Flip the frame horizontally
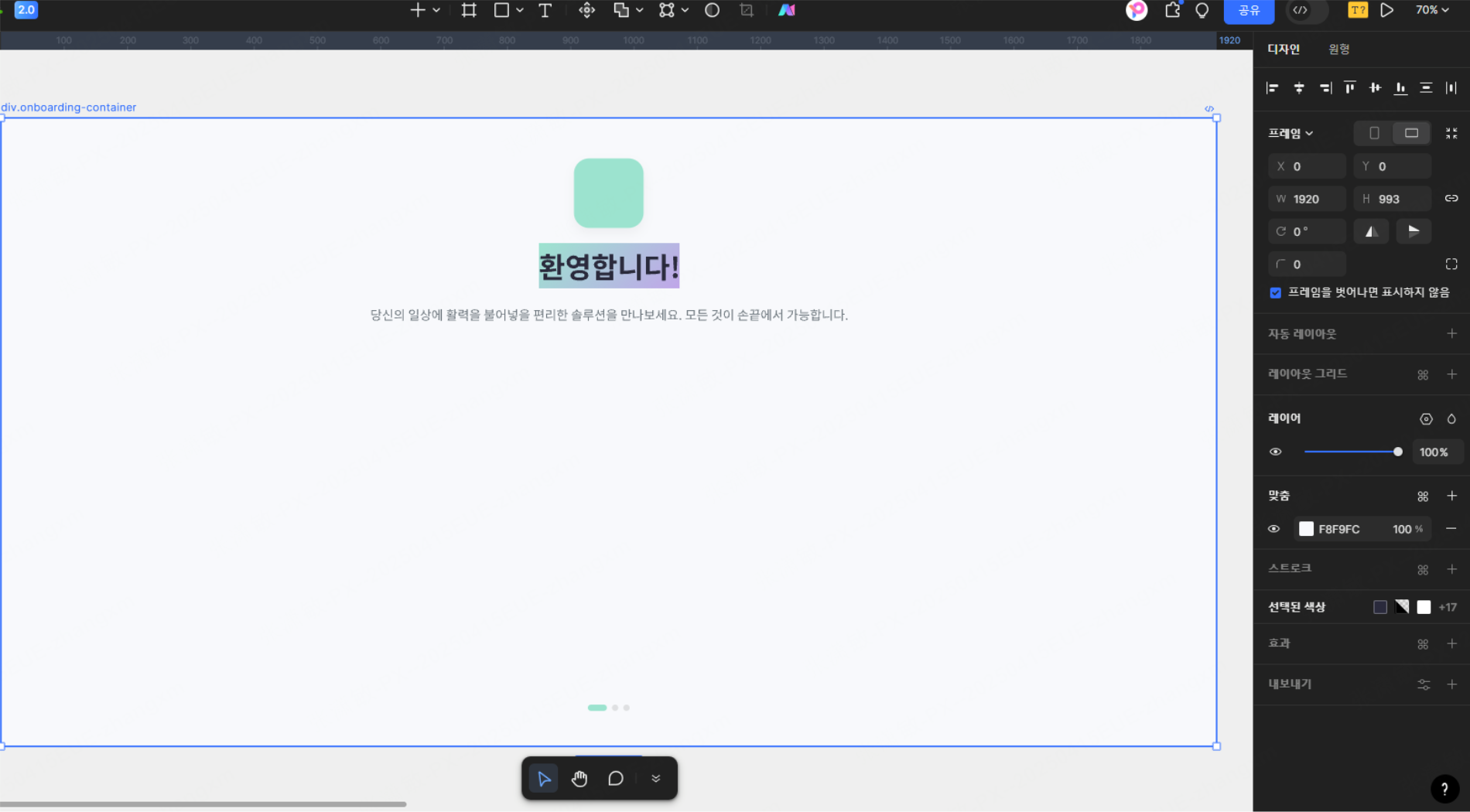 [1371, 231]
